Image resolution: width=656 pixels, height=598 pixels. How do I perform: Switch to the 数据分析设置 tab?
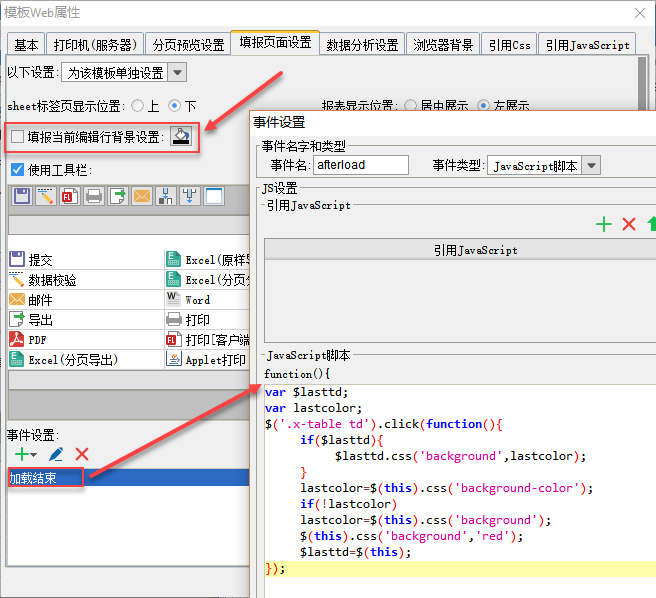click(x=362, y=44)
